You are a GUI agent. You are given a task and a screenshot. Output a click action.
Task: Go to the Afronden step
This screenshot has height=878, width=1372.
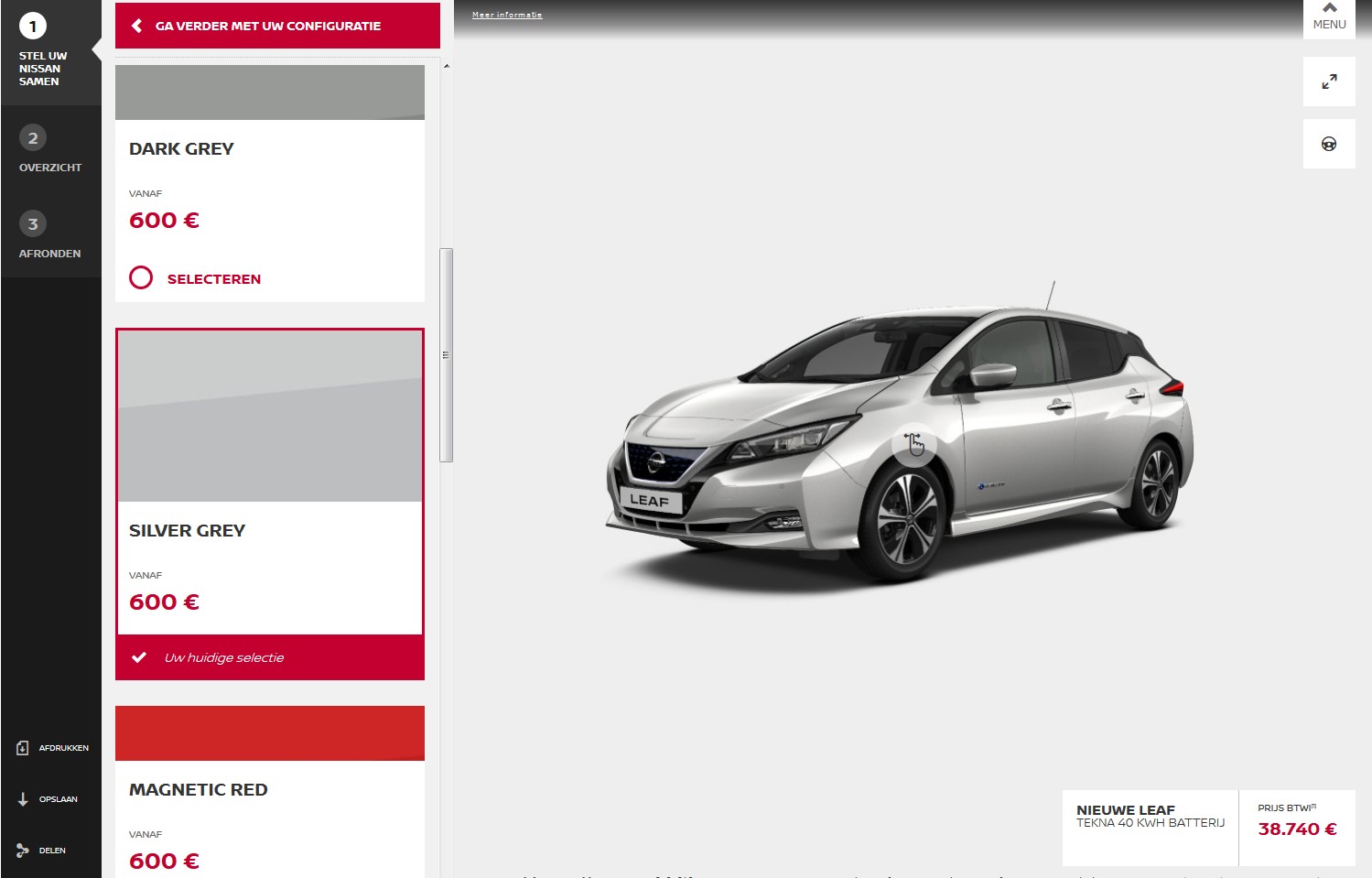coord(50,254)
